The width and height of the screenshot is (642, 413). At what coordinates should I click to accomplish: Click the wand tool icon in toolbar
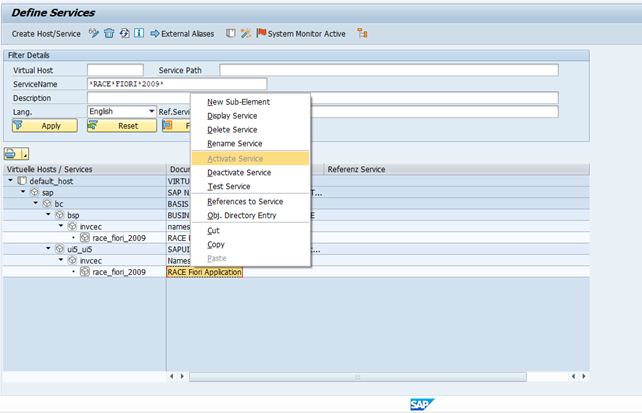tap(246, 33)
